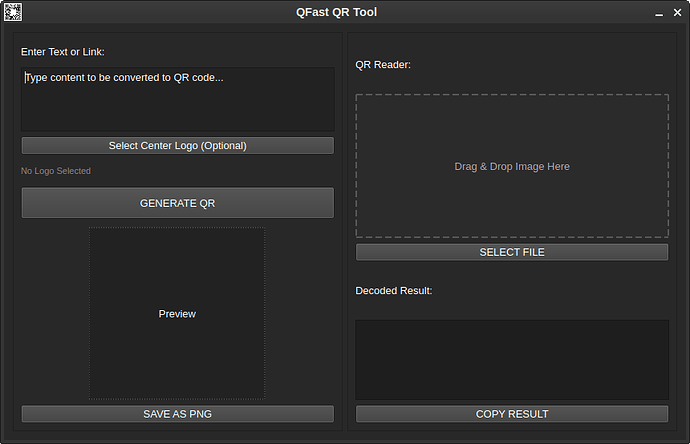Click inside the Decoded Result text box
Viewport: 690px width, 444px height.
point(512,360)
